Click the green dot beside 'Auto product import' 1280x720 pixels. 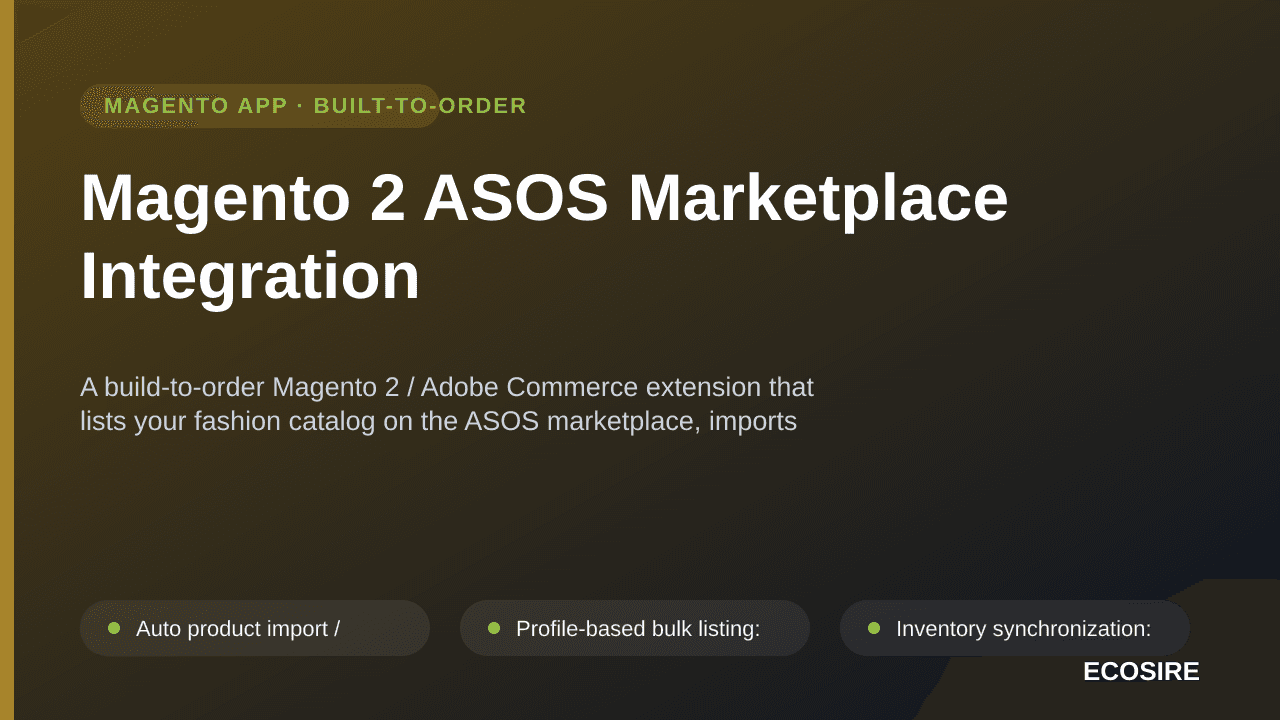114,628
